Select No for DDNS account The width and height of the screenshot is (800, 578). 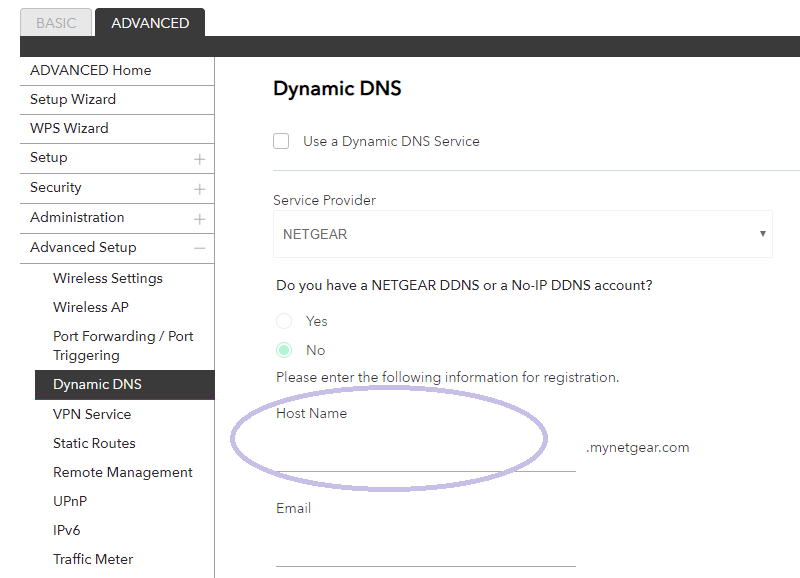pos(284,350)
